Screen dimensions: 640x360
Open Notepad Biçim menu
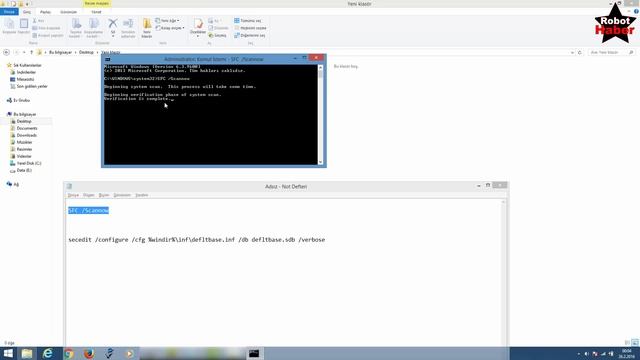104,195
